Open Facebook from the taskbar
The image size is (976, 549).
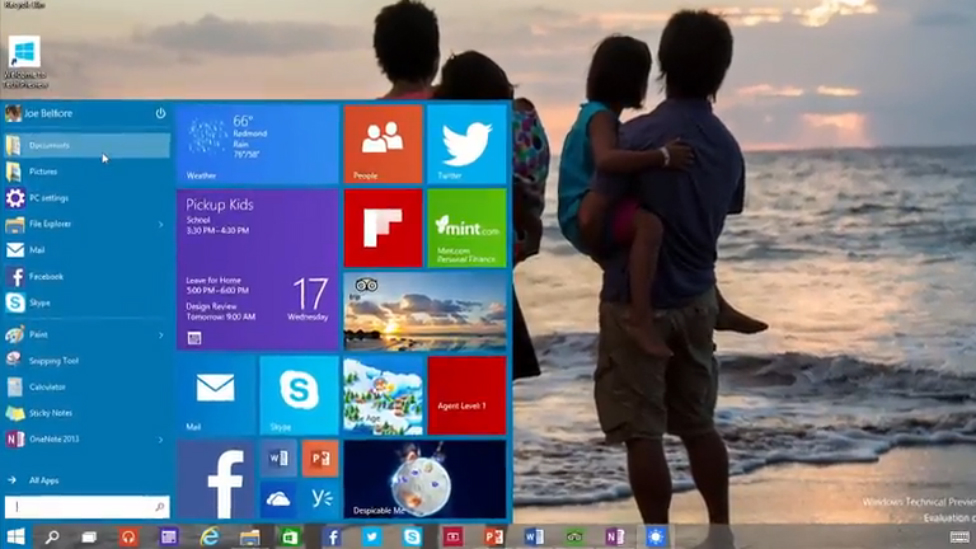click(x=332, y=537)
